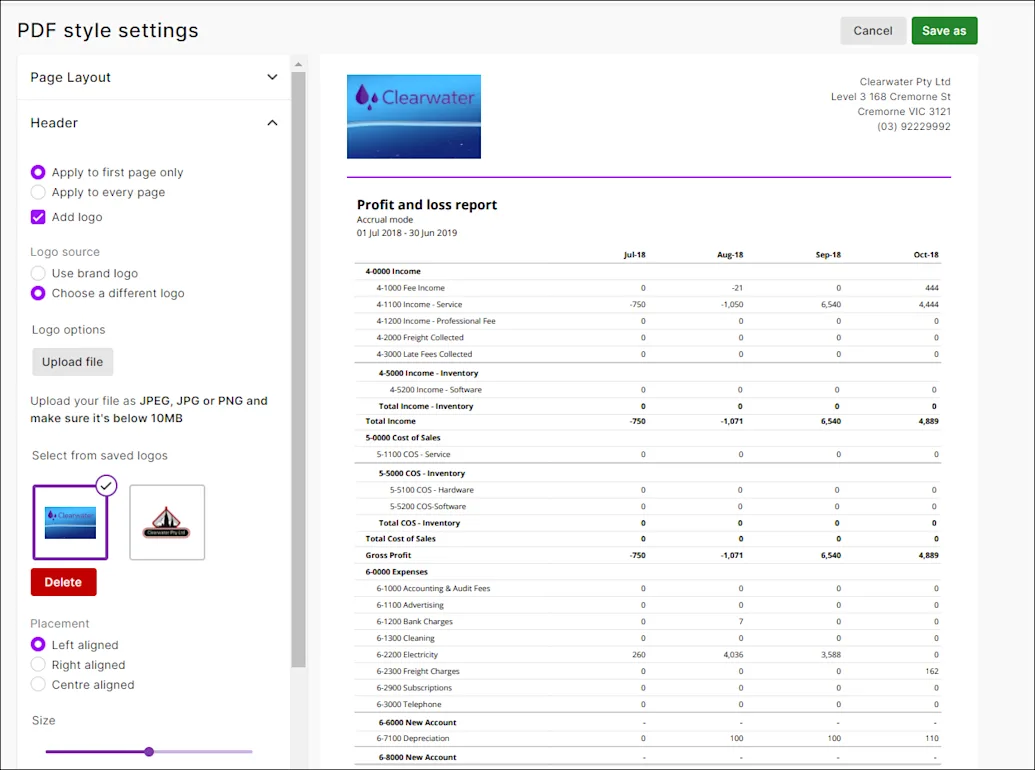Select the Clearwater blue logo thumbnail
The width and height of the screenshot is (1035, 770).
[x=72, y=521]
